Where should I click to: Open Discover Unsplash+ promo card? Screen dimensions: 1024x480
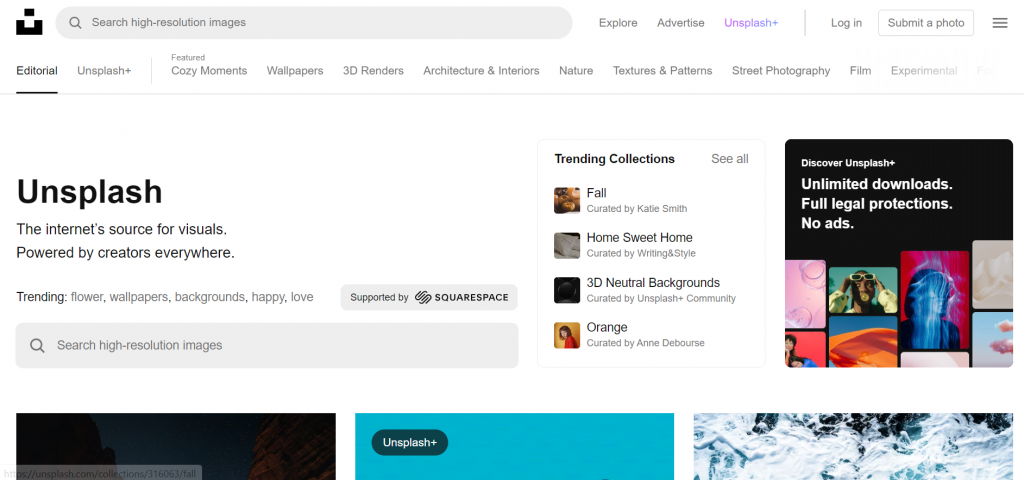tap(899, 253)
